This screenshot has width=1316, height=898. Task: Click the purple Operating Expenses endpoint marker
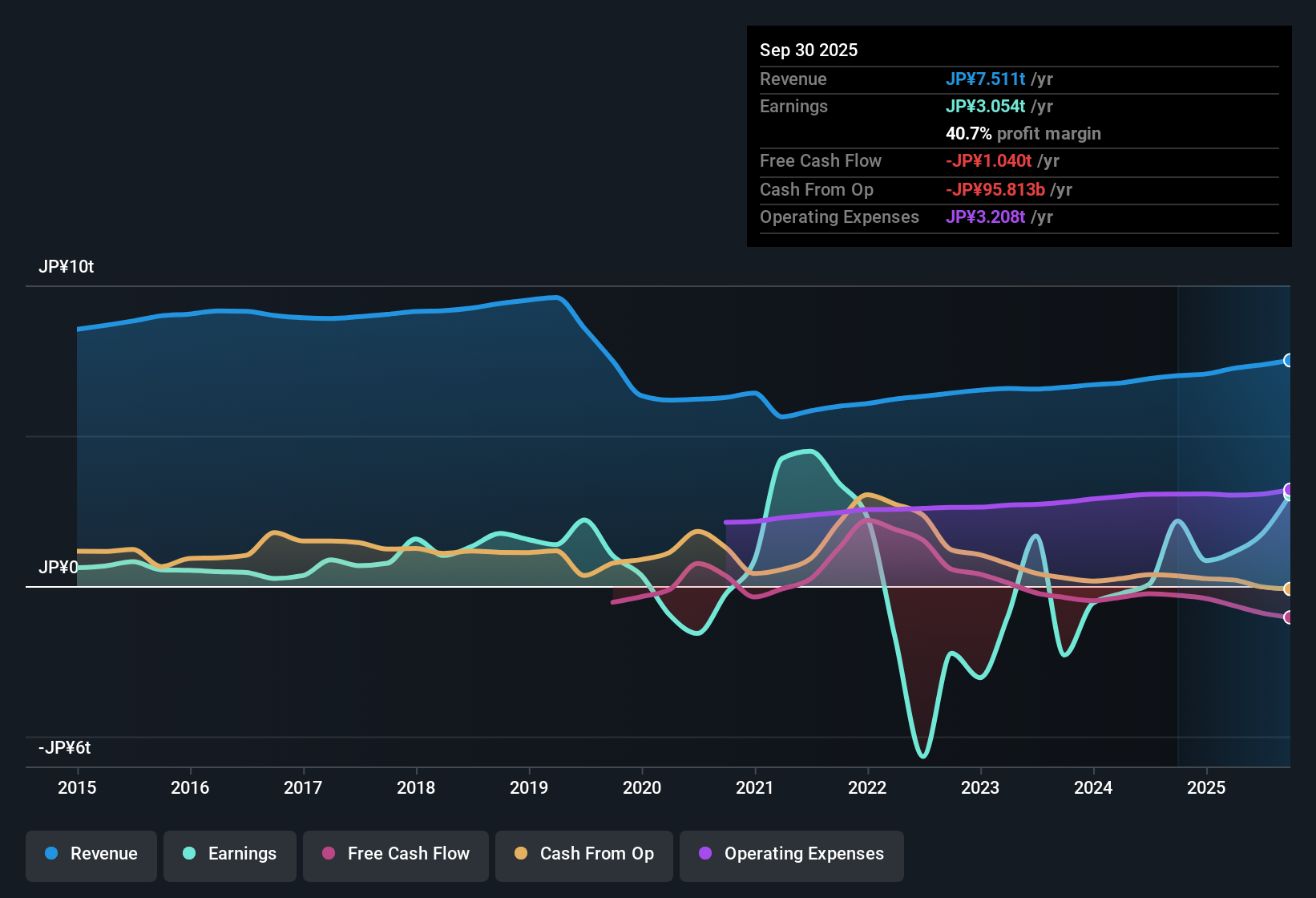coord(1289,489)
